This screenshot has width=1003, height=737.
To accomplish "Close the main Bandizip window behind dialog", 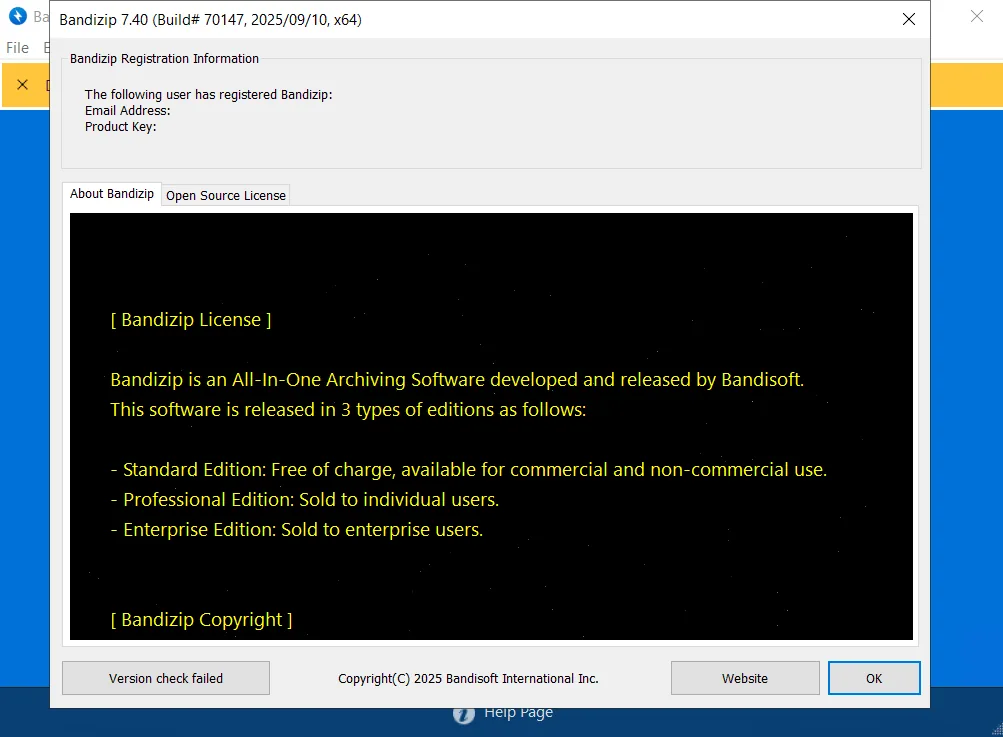I will pyautogui.click(x=976, y=17).
